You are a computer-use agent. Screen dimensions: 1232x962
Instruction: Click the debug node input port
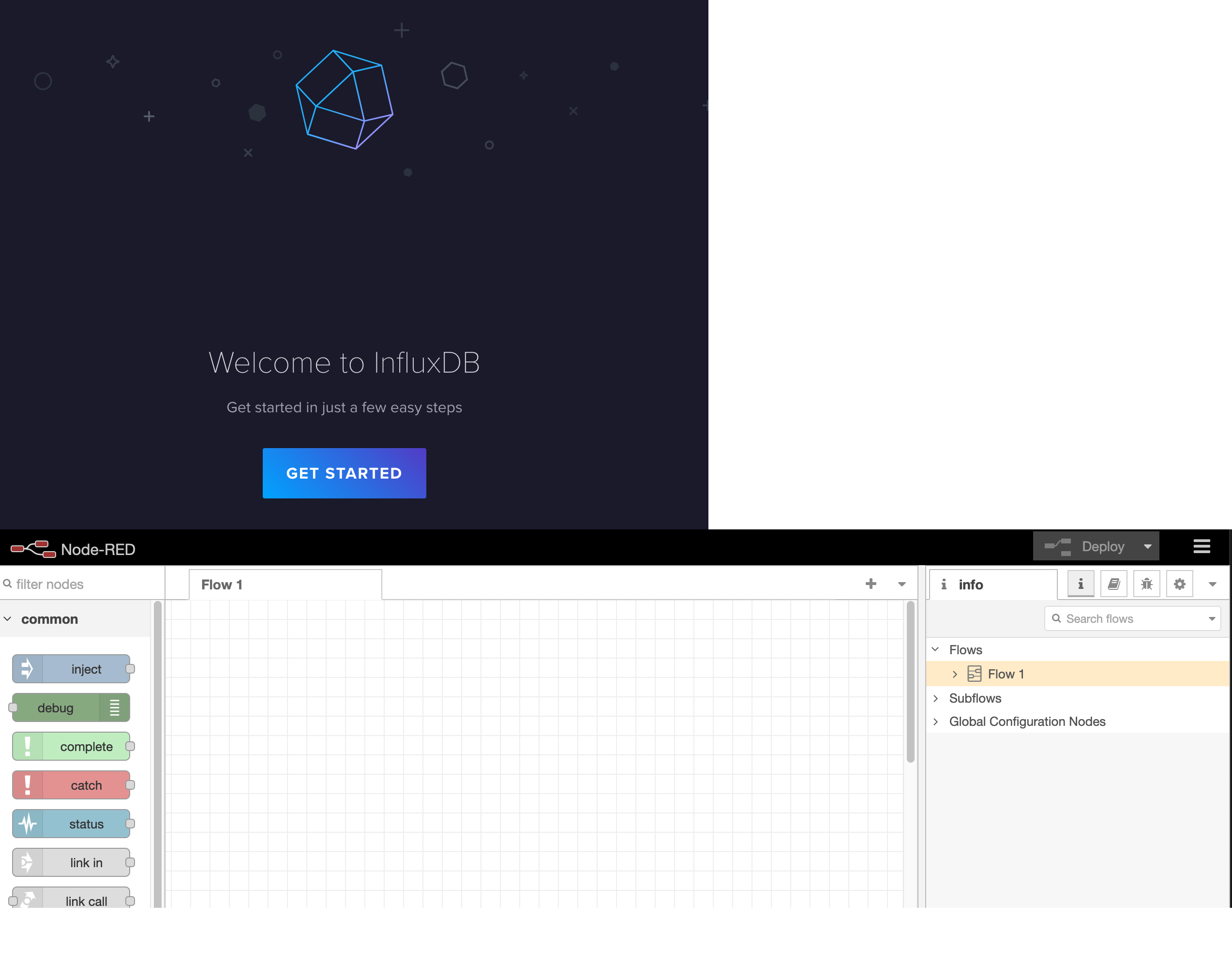tap(13, 707)
